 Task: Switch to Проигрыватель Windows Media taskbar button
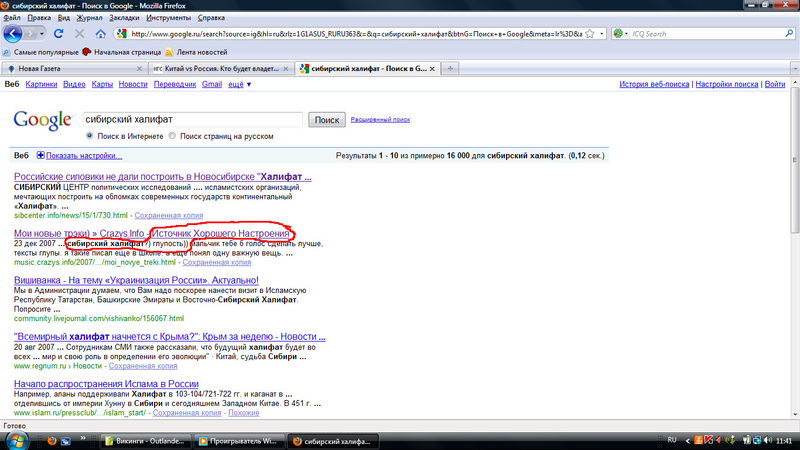239,441
